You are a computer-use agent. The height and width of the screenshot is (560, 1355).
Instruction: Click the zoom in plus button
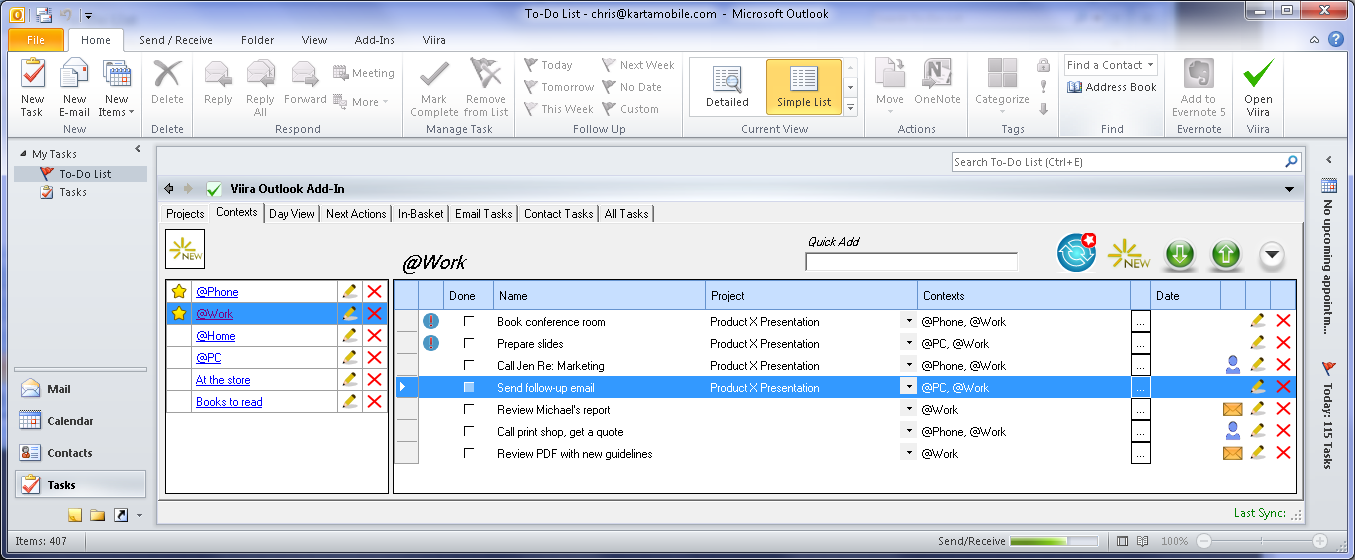click(x=1321, y=541)
